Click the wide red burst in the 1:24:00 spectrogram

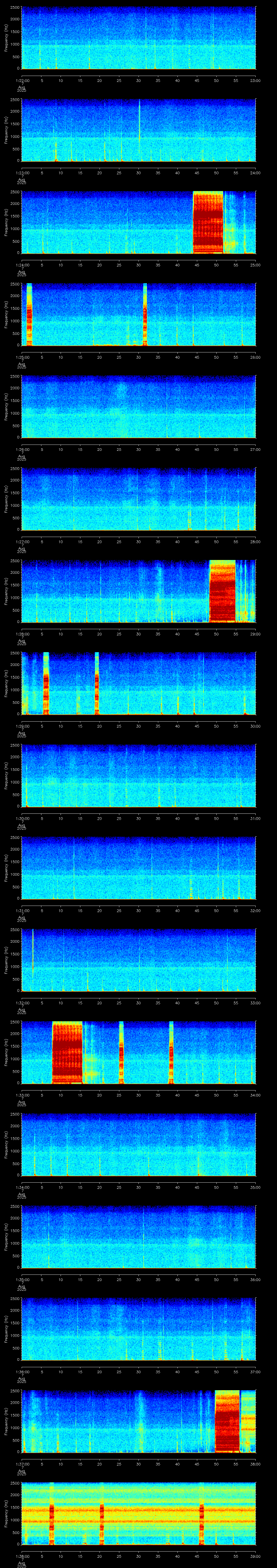coord(208,222)
